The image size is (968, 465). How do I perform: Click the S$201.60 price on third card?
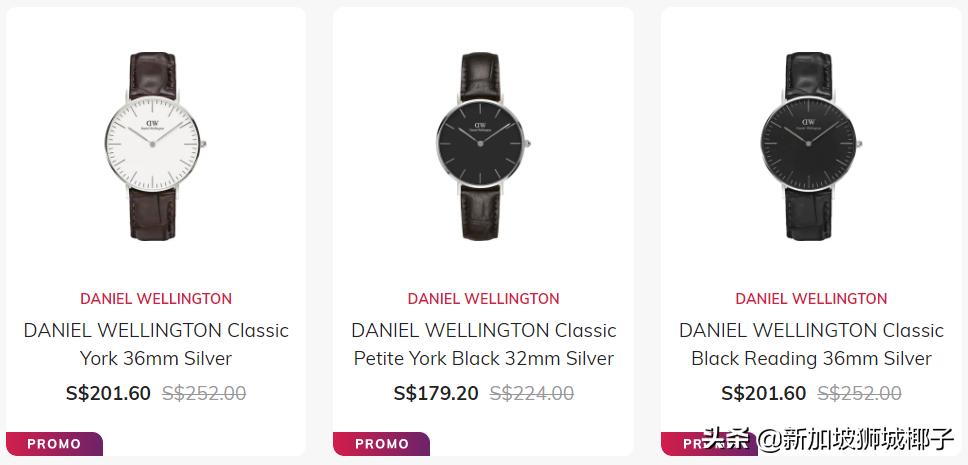763,393
